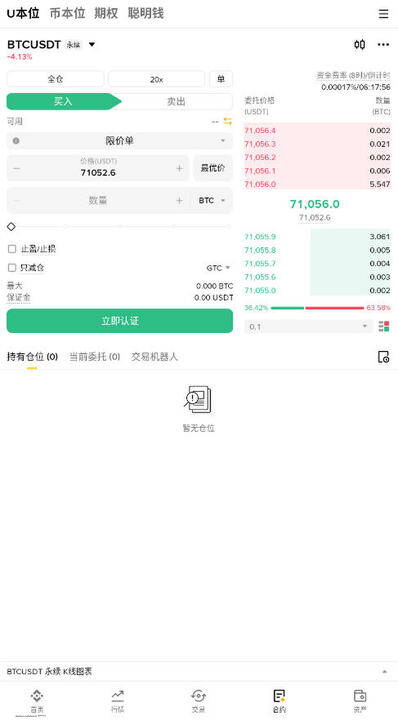The image size is (398, 720).
Task: Open the BTCUSDT pair selector arrow
Action: 92,45
